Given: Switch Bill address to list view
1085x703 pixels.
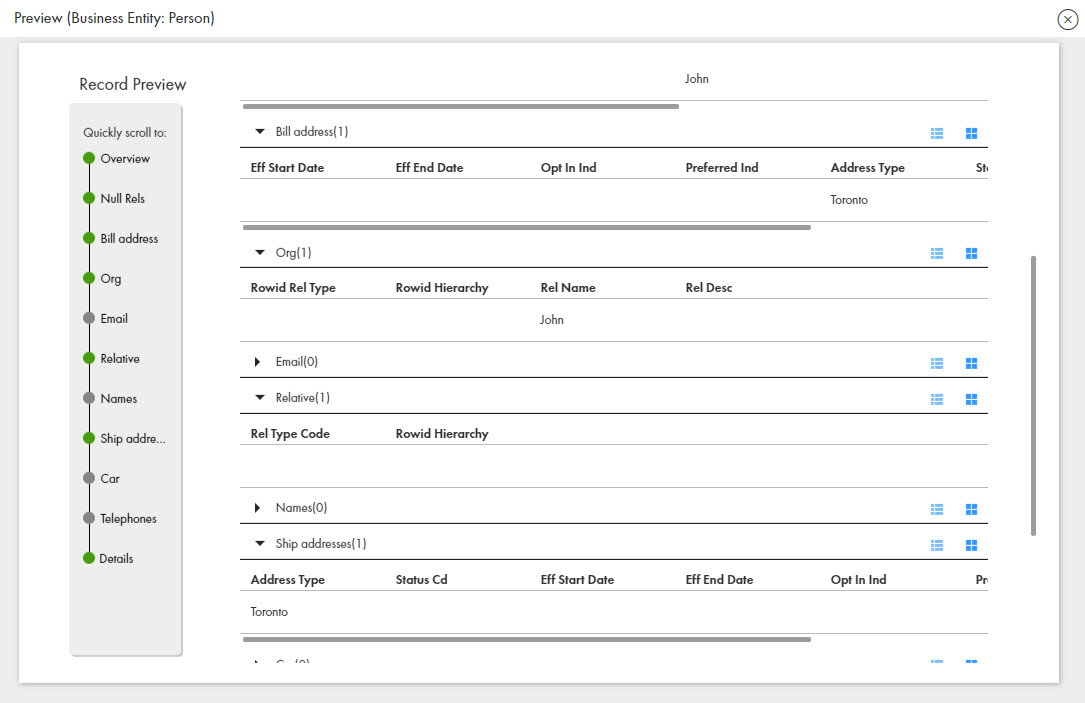Looking at the screenshot, I should (937, 134).
